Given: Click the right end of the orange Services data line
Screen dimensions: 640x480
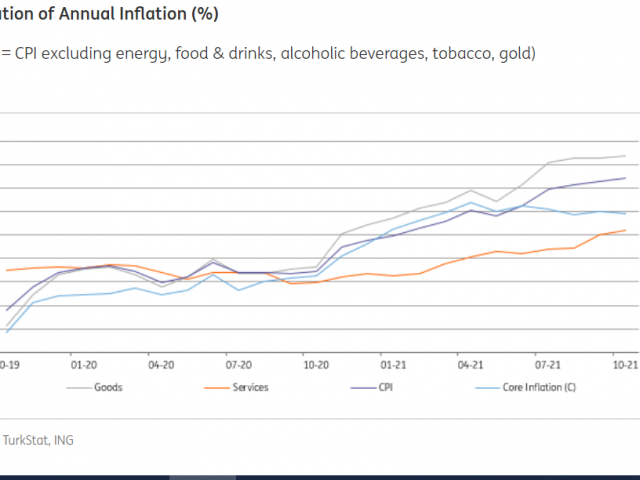Looking at the screenshot, I should 625,231.
